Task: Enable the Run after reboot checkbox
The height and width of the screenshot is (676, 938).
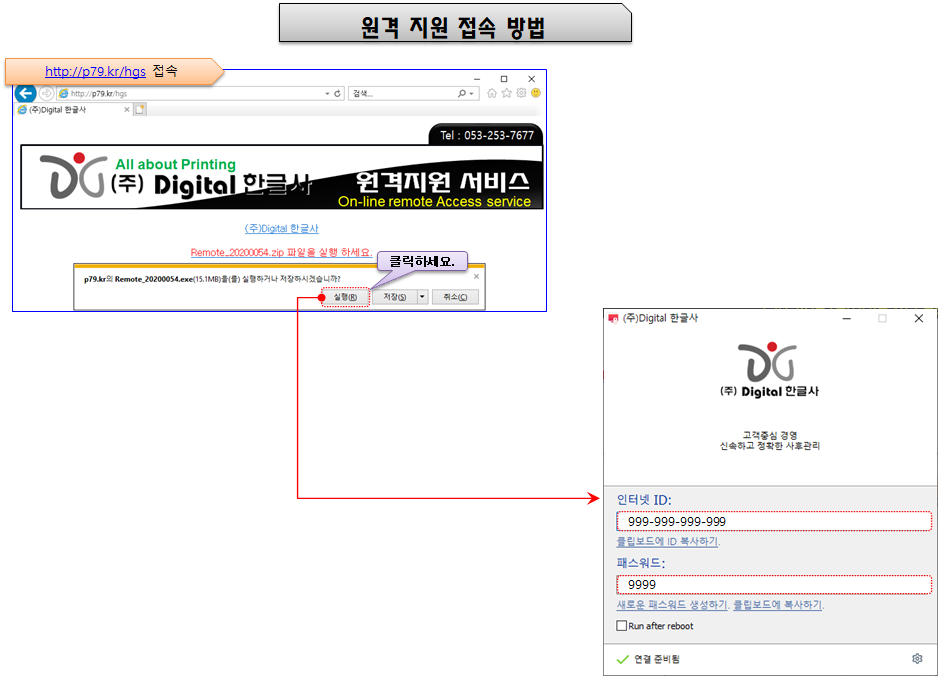Action: coord(622,626)
